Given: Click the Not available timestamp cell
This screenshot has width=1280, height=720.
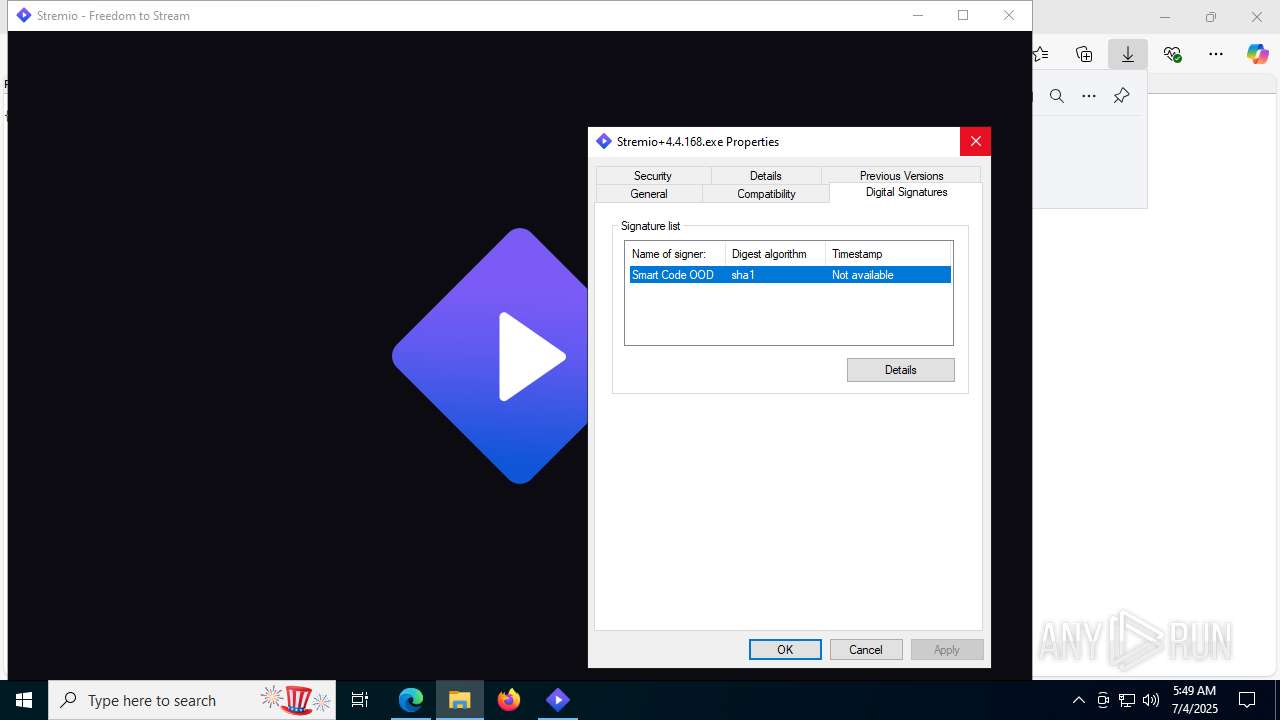Looking at the screenshot, I should pyautogui.click(x=863, y=275).
